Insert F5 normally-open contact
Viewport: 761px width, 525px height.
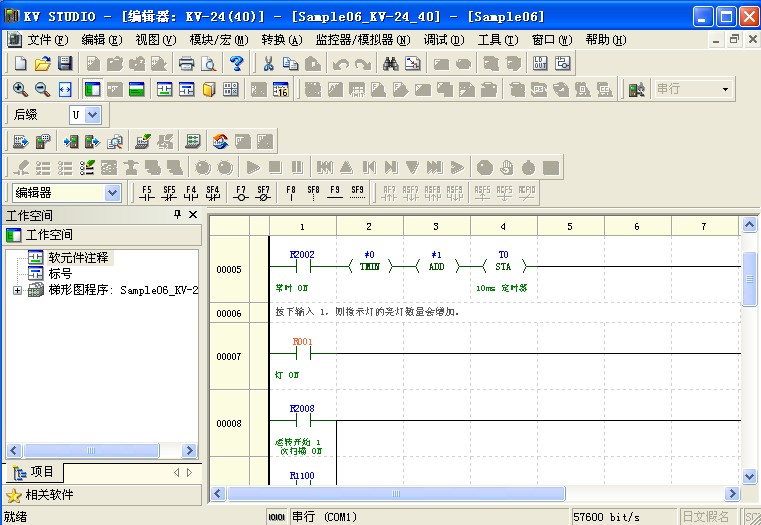tap(147, 192)
